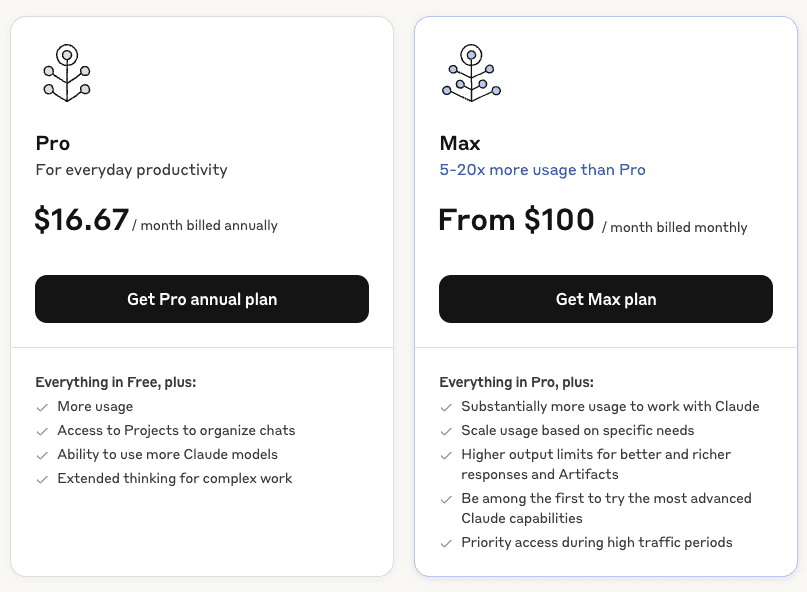This screenshot has height=592, width=807.
Task: Click checkmark beside Higher output limits
Action: 446,455
